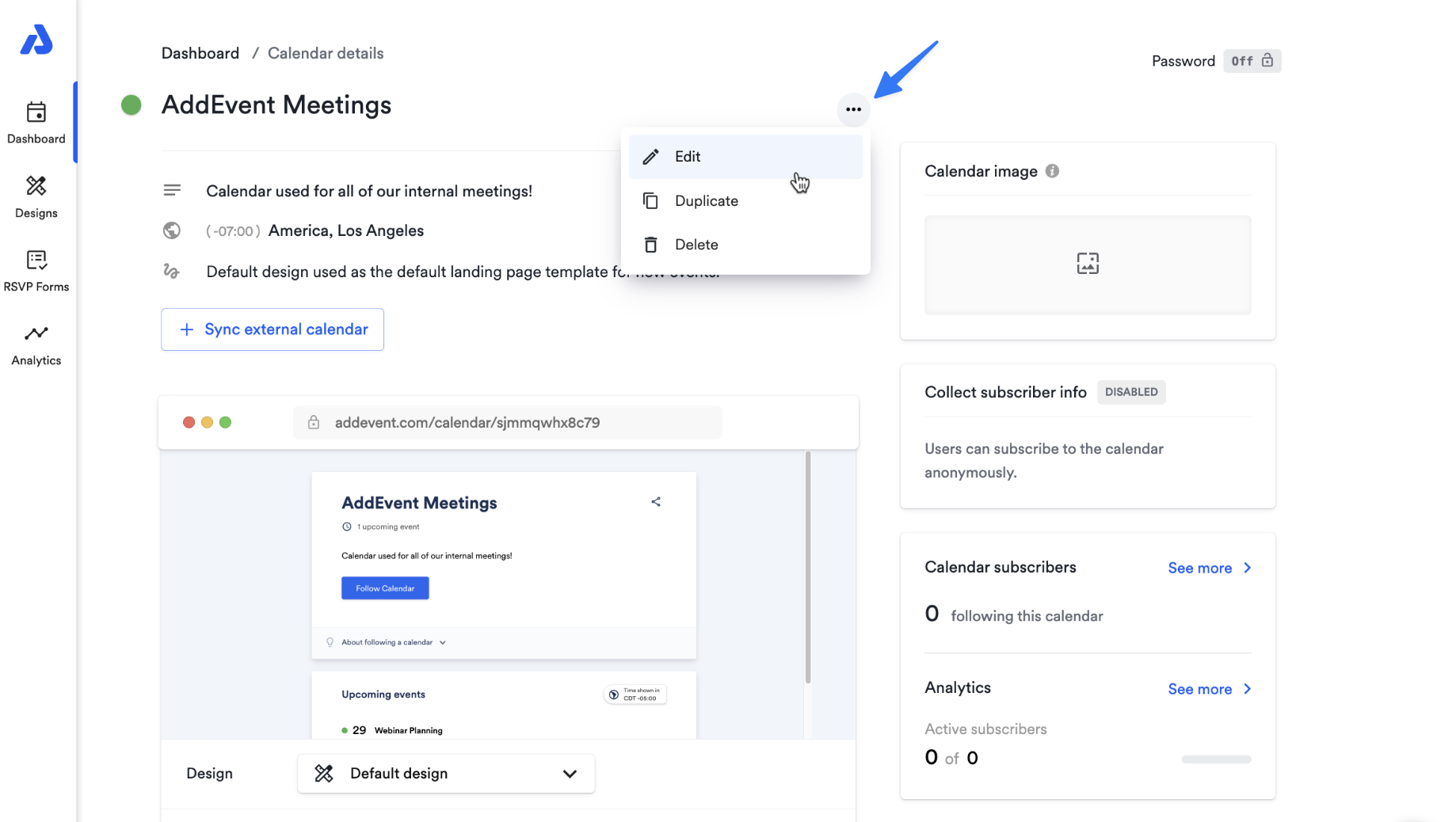The image size is (1456, 822).
Task: Click the plus icon on Sync external calendar
Action: 186,329
